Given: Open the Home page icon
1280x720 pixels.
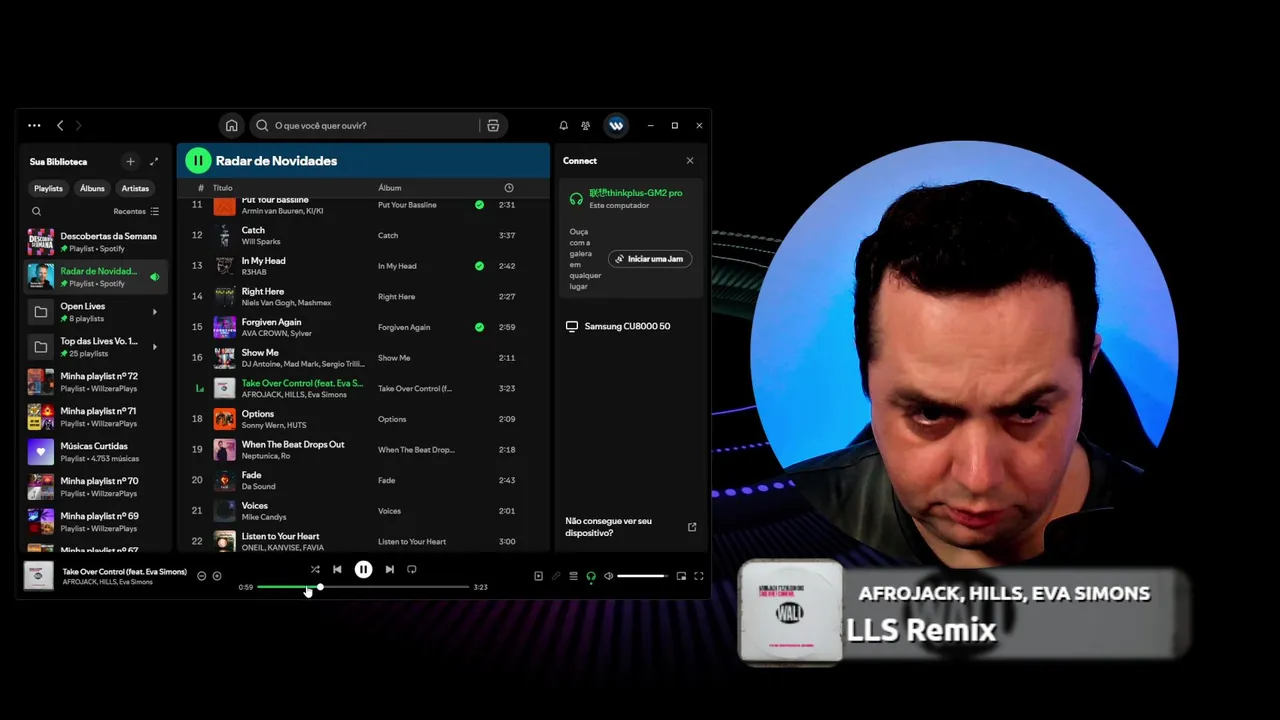Looking at the screenshot, I should pyautogui.click(x=231, y=125).
